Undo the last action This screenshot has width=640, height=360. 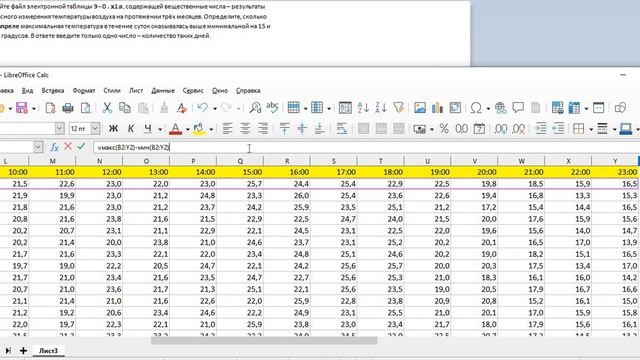[x=202, y=108]
